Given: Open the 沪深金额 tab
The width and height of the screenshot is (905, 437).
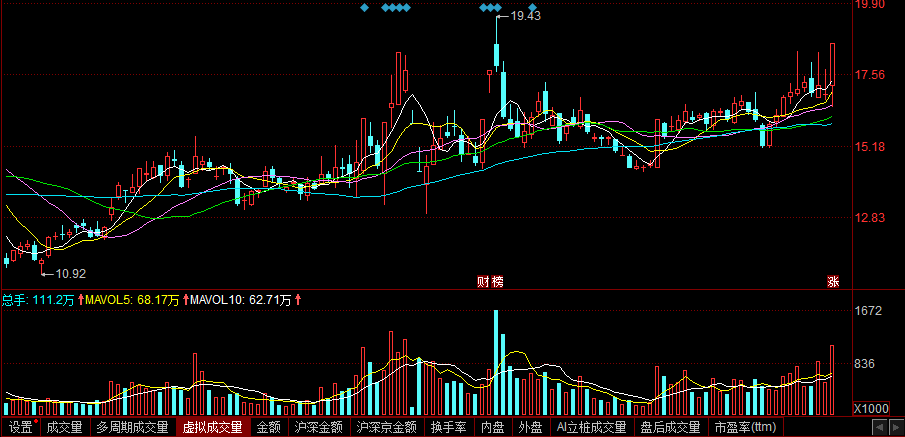Looking at the screenshot, I should coord(319,428).
